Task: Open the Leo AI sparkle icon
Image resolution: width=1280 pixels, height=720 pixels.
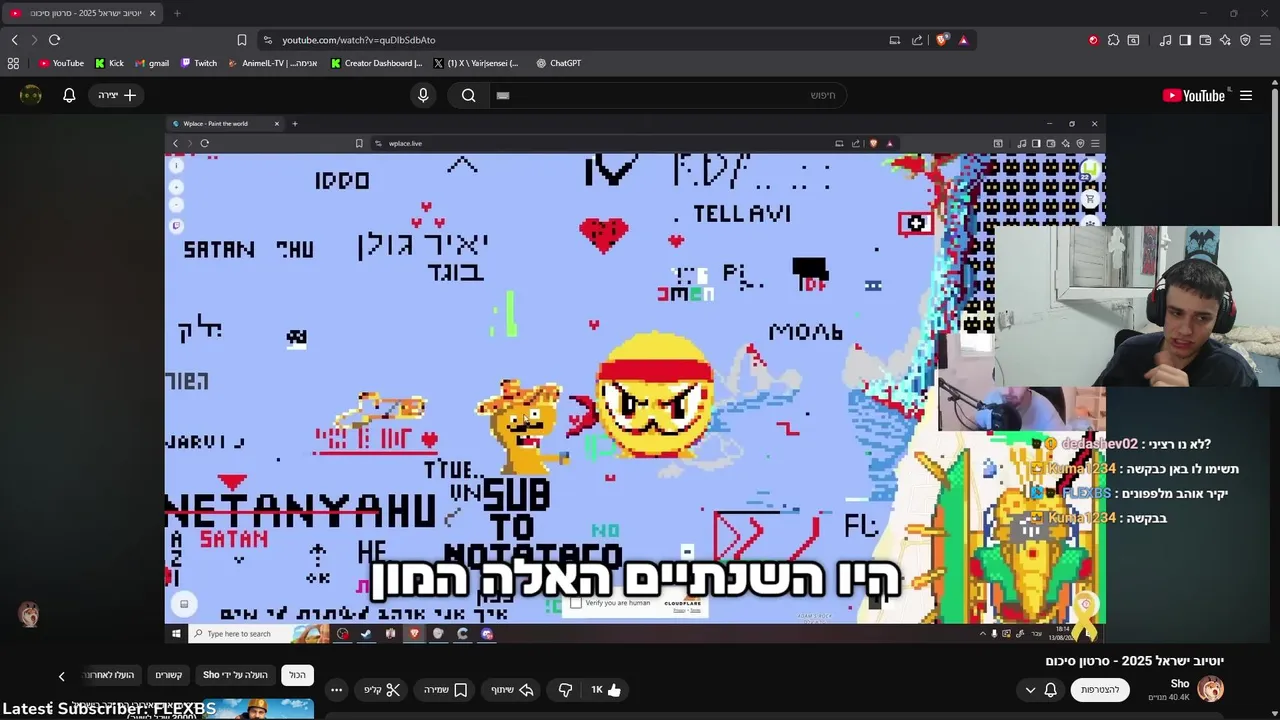Action: tap(1225, 40)
